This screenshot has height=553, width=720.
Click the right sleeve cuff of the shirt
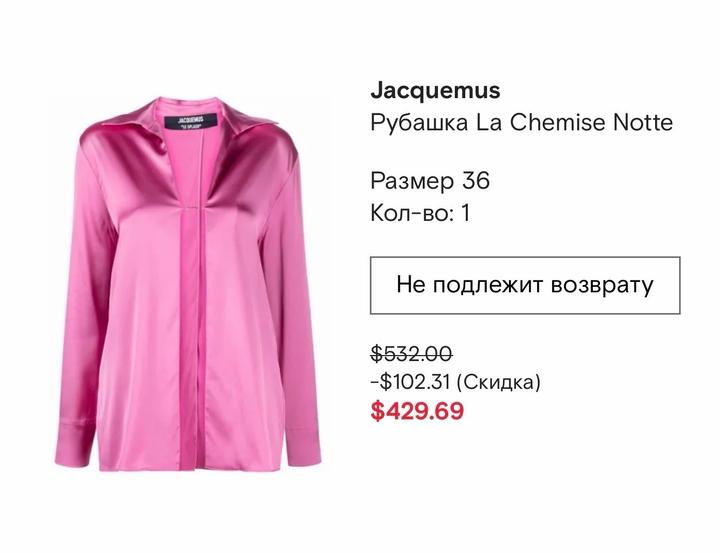(303, 443)
